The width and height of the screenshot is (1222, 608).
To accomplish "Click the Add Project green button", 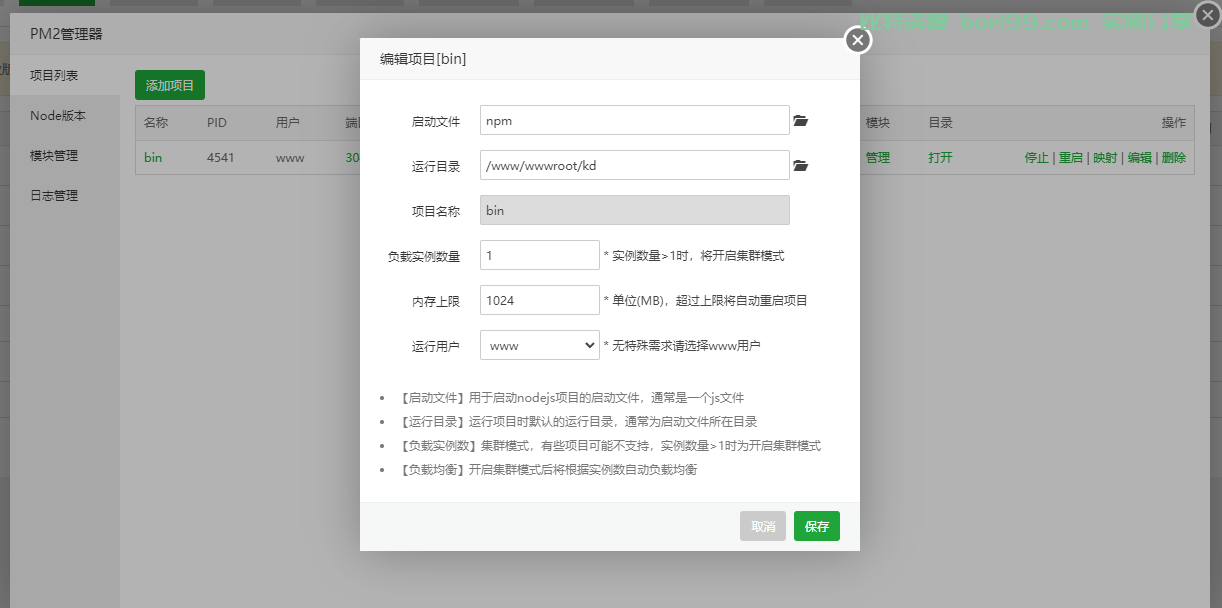I will pos(170,85).
